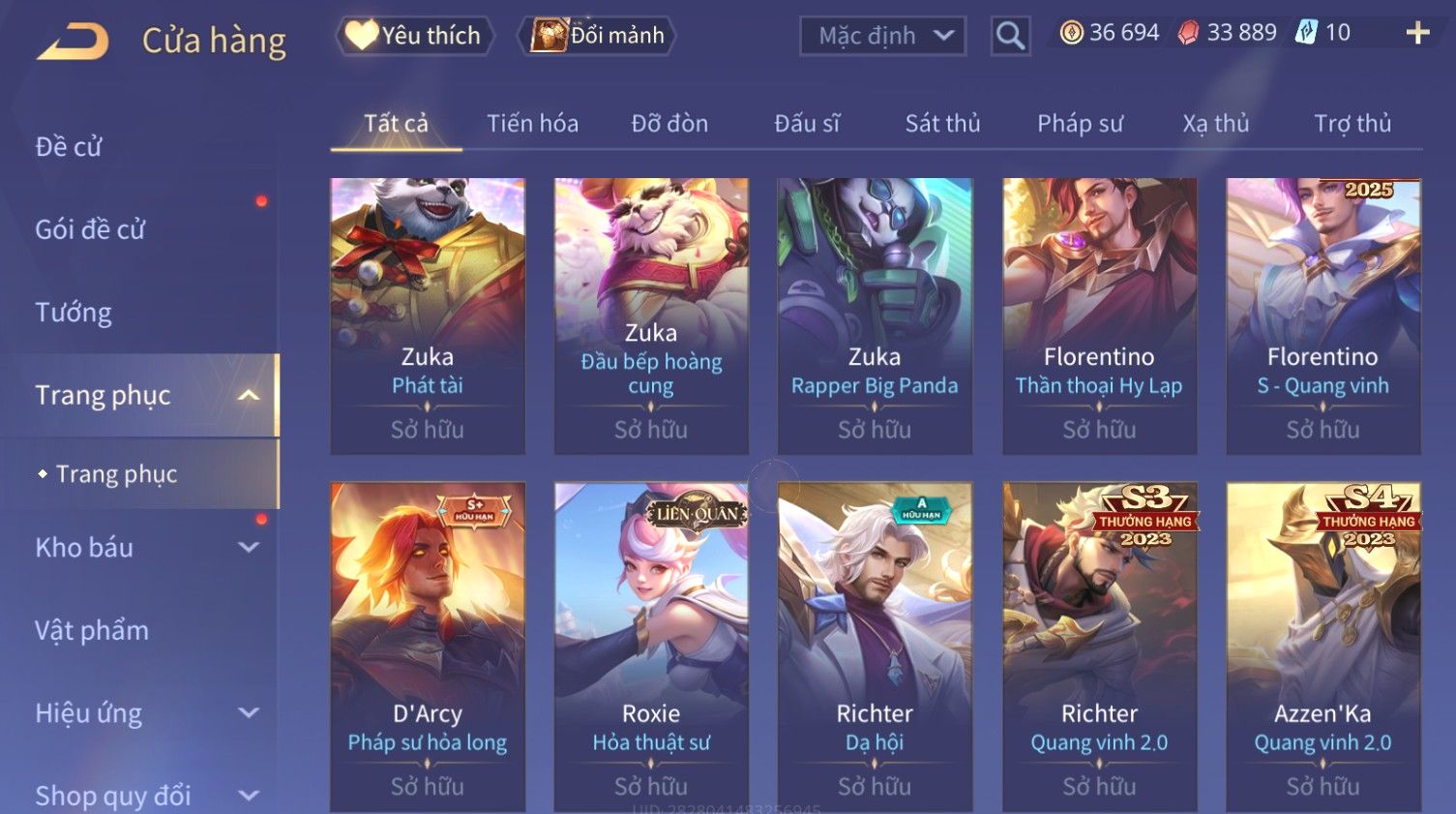Select Florentino S - Quang vinh skin

1322,316
